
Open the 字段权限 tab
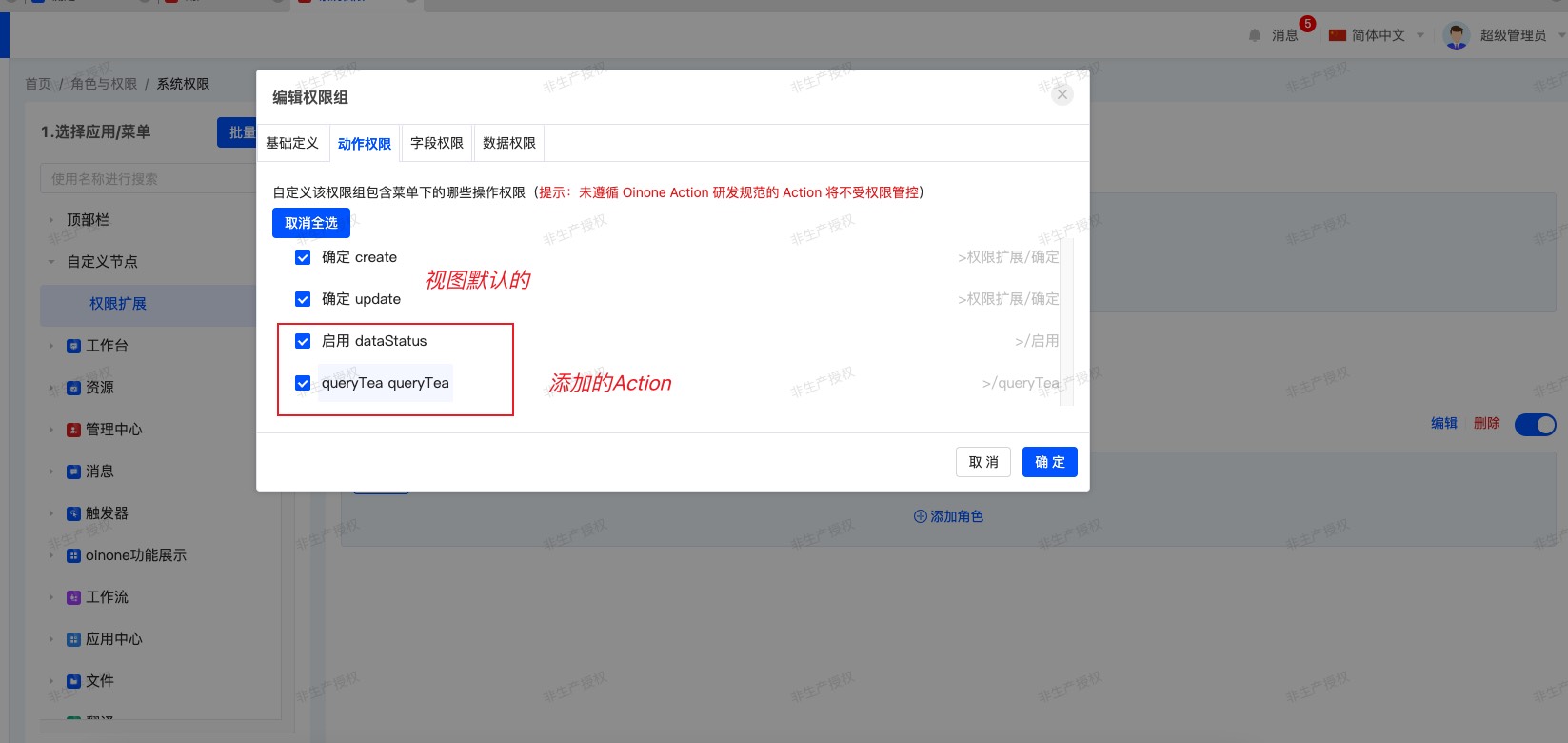[x=437, y=143]
